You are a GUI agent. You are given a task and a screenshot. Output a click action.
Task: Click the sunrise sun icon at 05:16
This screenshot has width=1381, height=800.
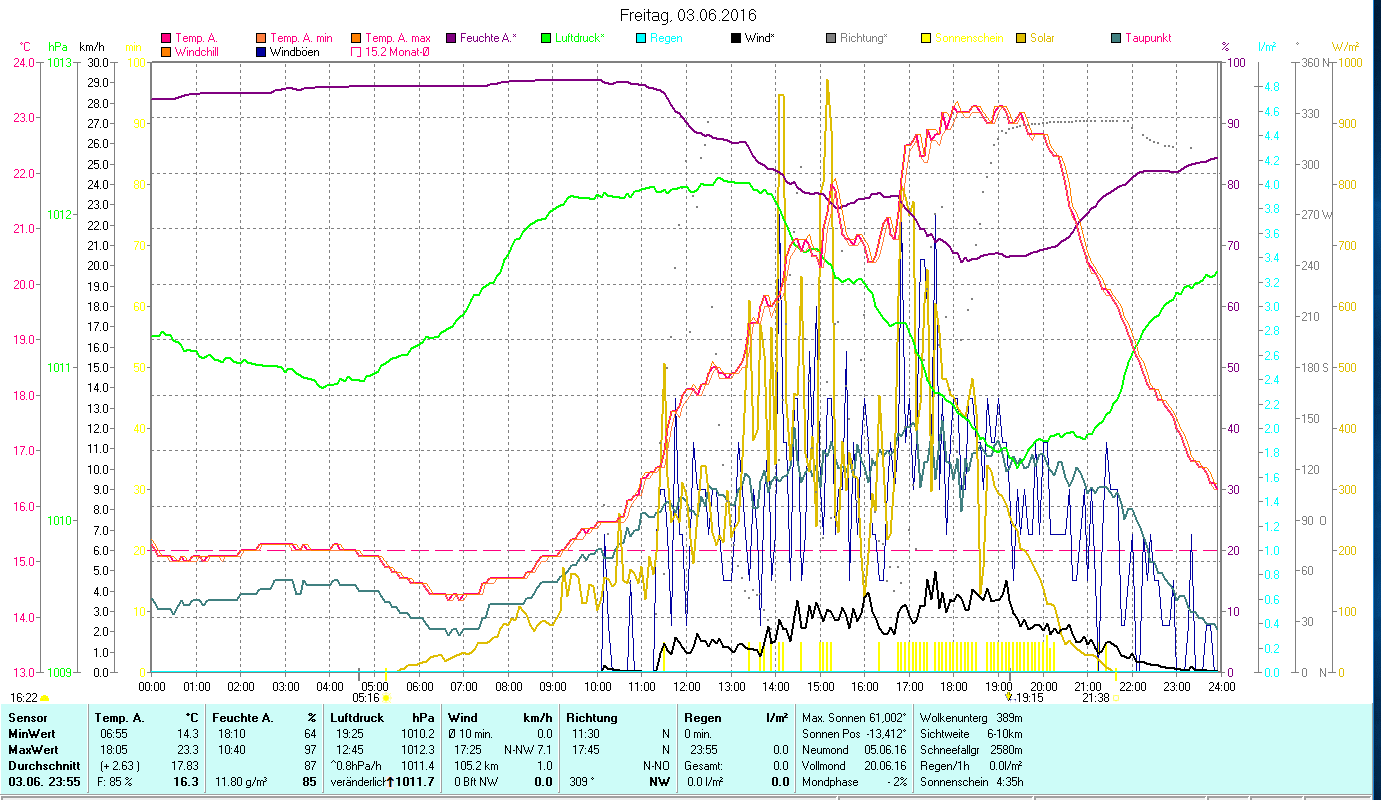(x=385, y=698)
